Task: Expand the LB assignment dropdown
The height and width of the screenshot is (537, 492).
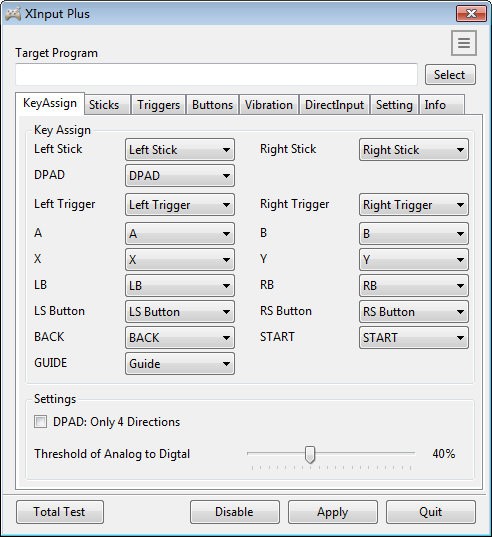Action: (180, 286)
